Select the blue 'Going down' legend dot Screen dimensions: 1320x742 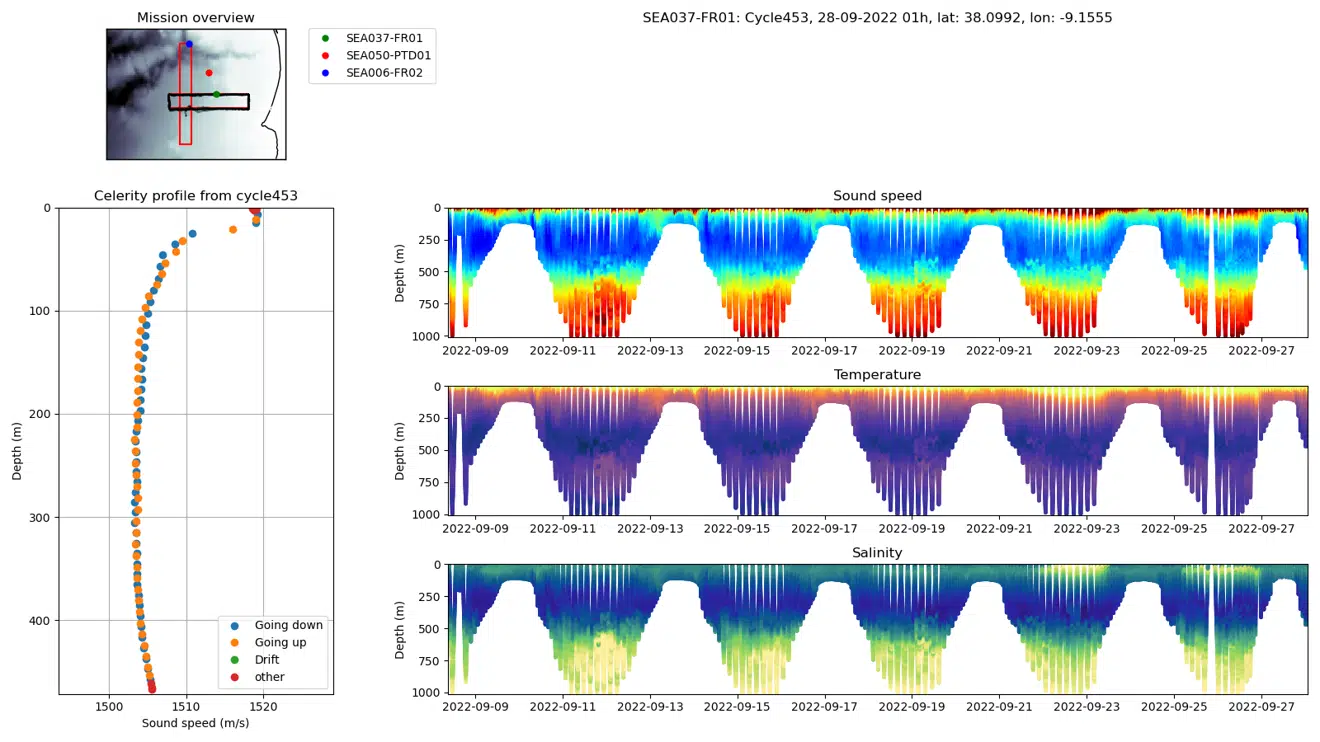click(235, 625)
